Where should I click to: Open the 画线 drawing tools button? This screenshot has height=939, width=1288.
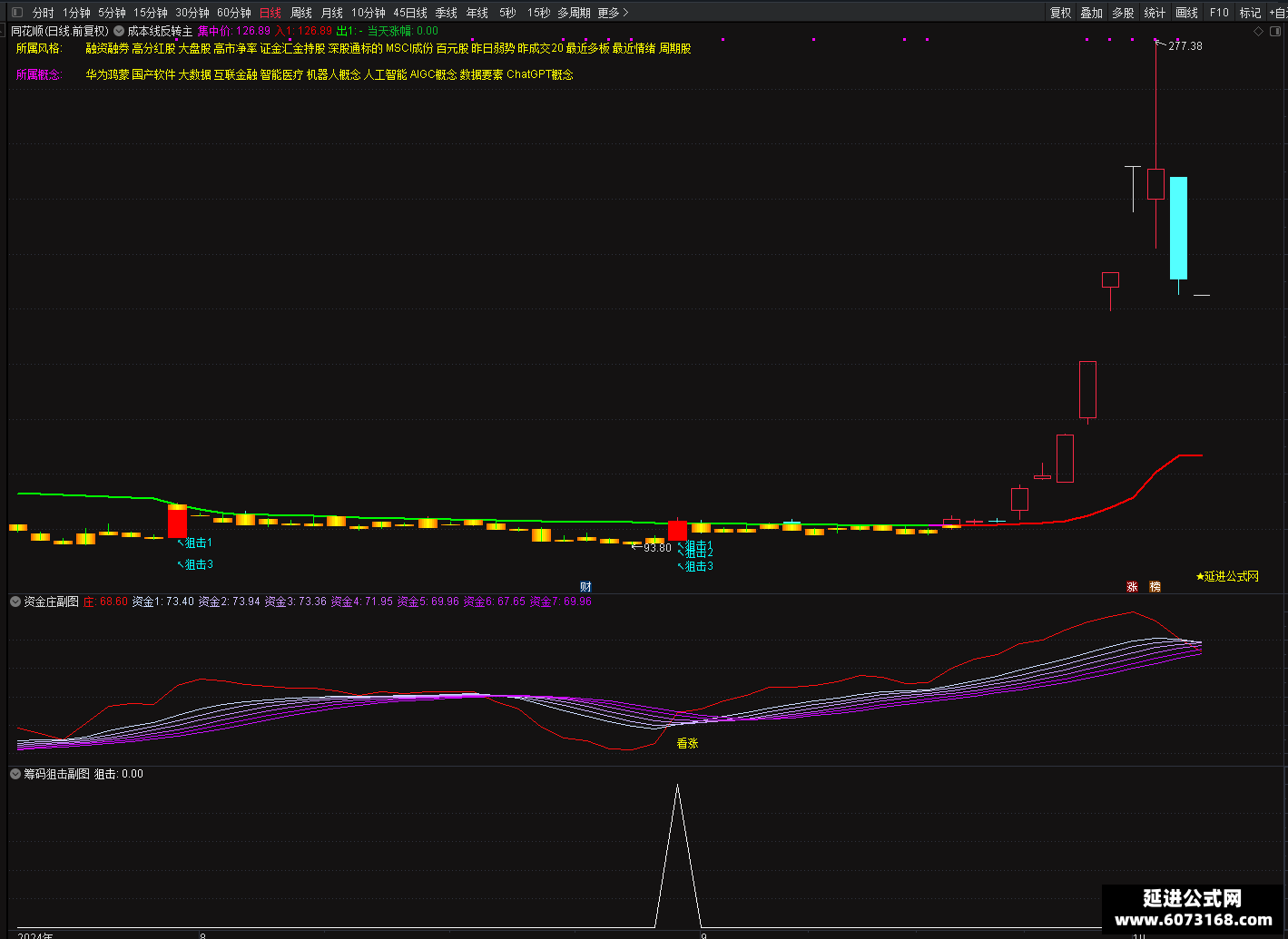pos(1187,13)
